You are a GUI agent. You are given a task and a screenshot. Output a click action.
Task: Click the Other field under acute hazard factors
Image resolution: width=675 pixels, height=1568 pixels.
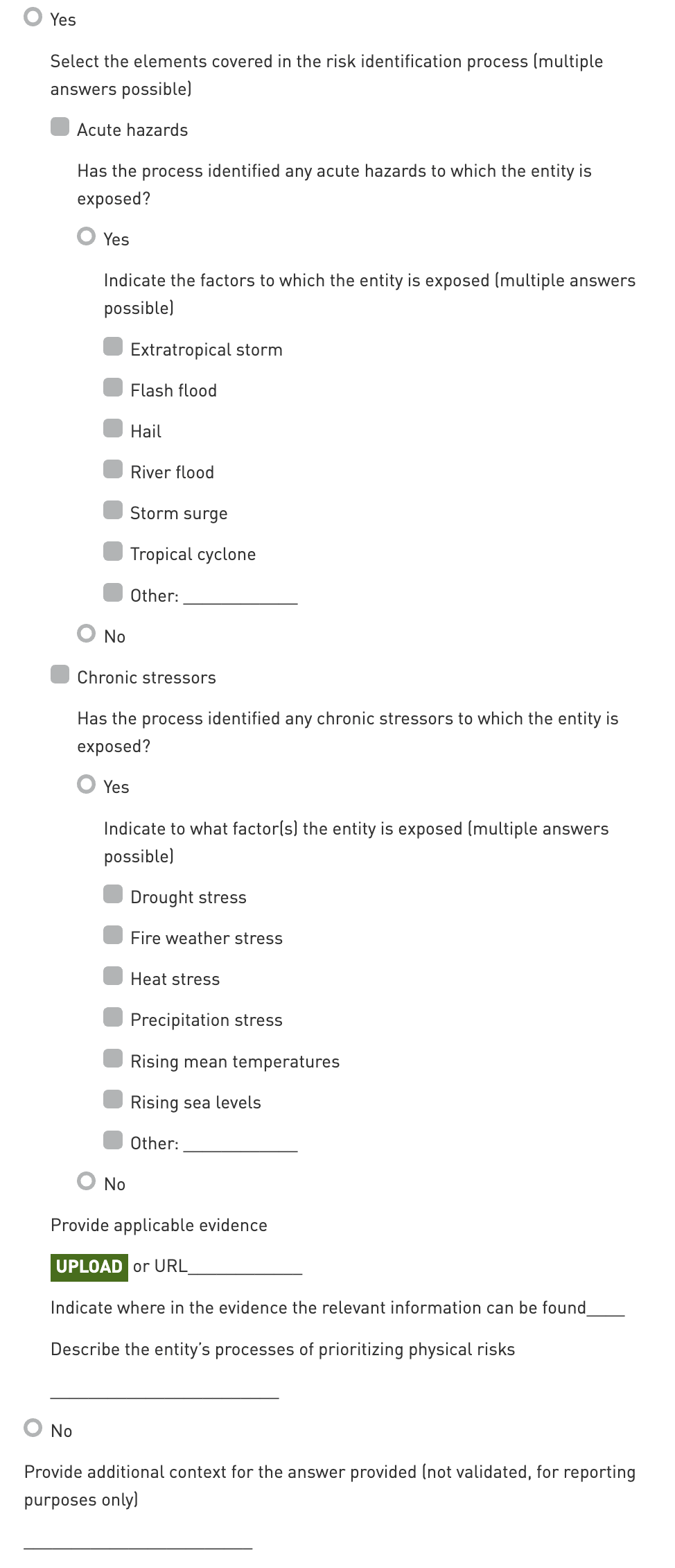pos(240,595)
